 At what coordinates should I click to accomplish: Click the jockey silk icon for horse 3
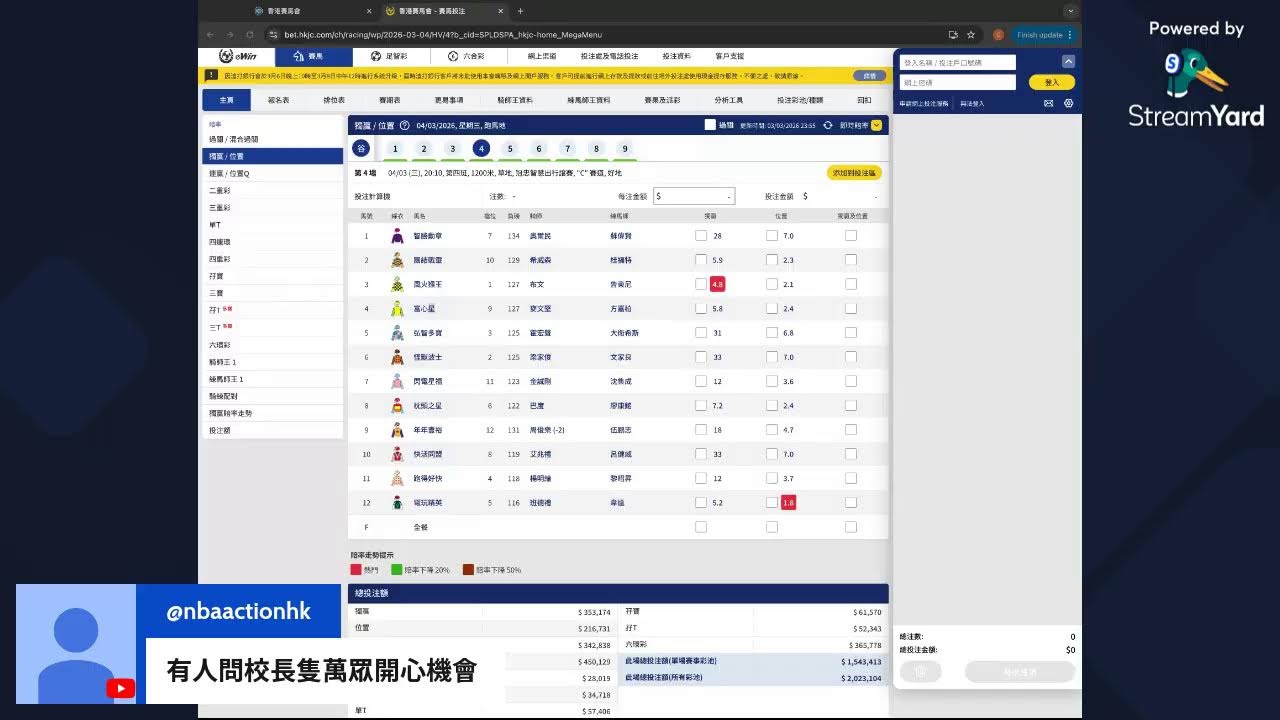397,285
